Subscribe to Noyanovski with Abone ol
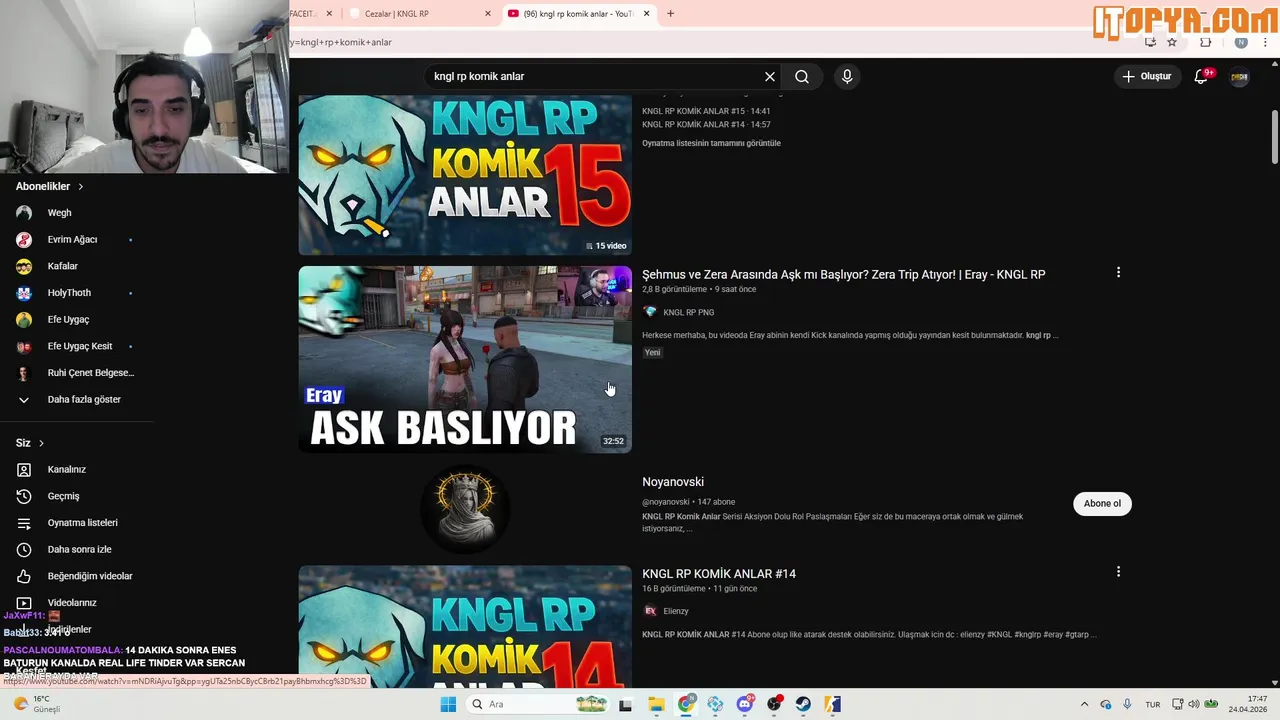 (x=1102, y=503)
